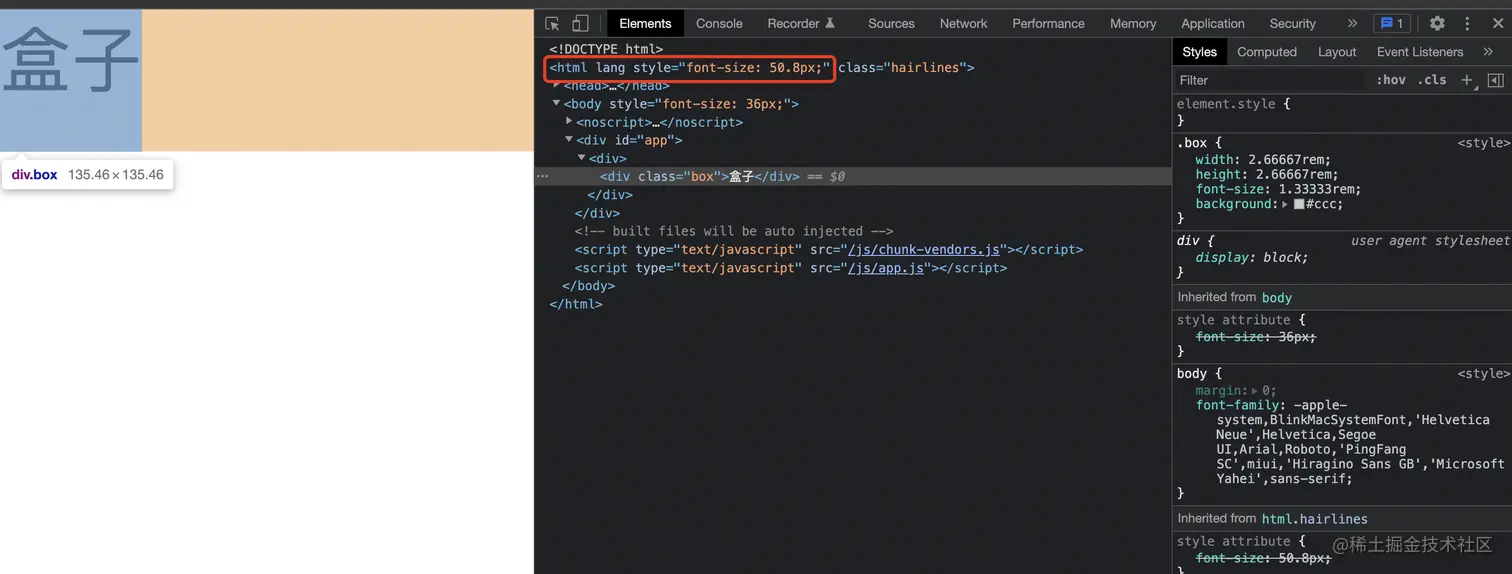Click the ellipsis beside the selected box row
This screenshot has height=574, width=1512.
543,176
